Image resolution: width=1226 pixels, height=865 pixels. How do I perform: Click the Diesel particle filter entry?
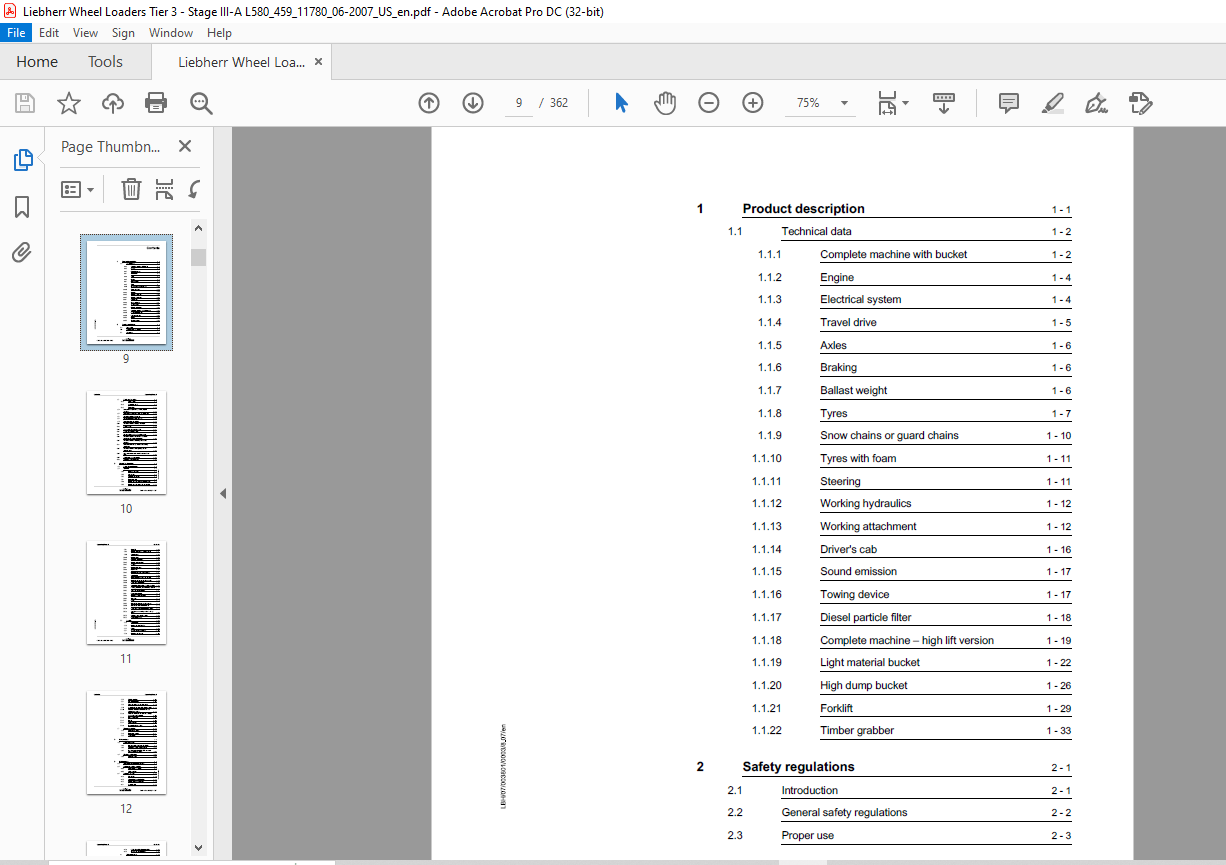click(865, 618)
